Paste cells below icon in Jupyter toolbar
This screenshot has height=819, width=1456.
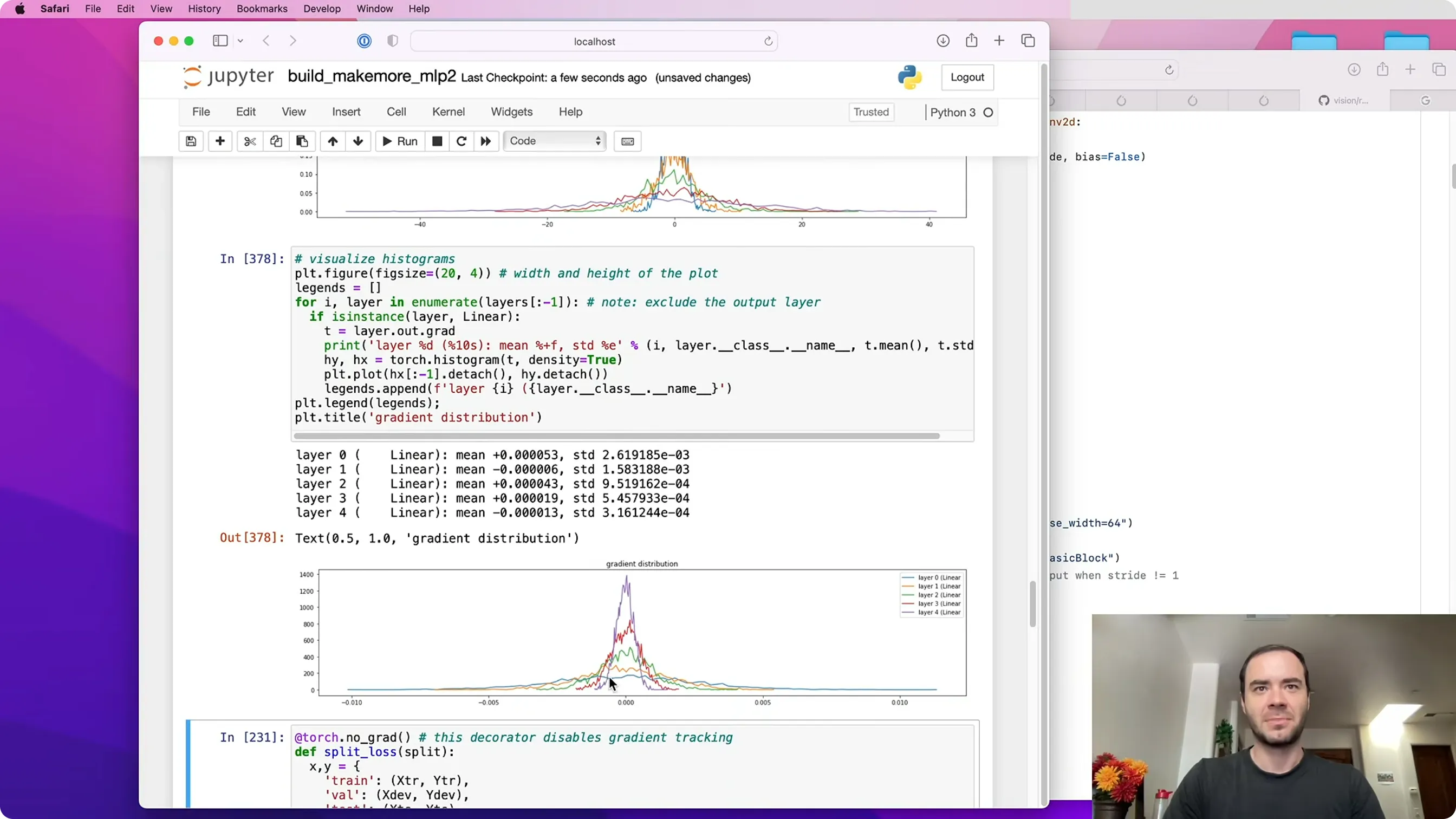pos(302,141)
